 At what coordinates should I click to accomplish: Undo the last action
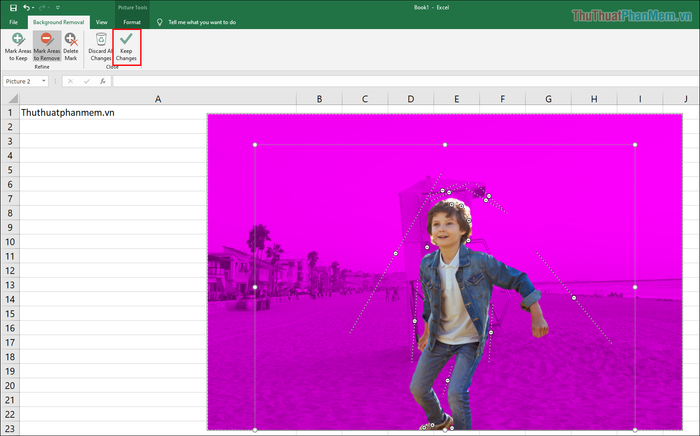[26, 8]
